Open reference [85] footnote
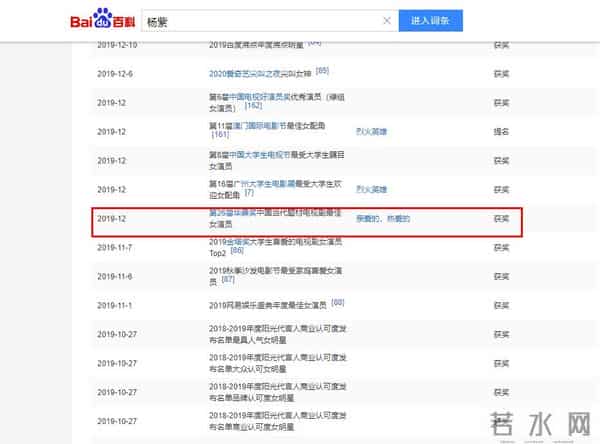The image size is (600, 444). (x=322, y=71)
